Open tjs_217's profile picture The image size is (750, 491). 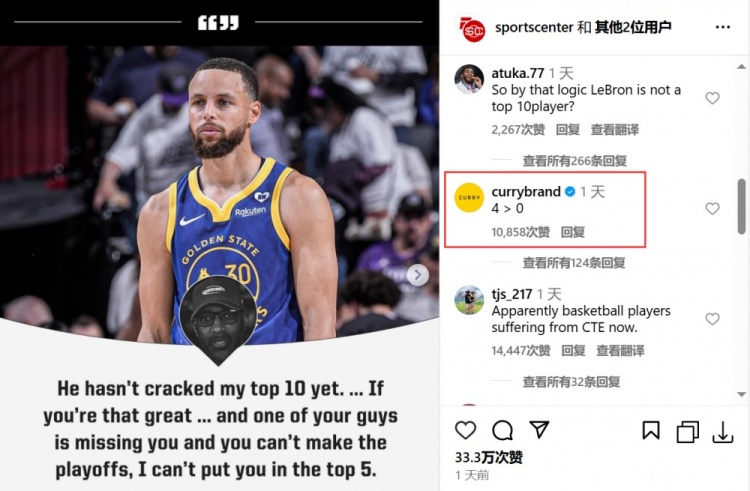point(469,300)
